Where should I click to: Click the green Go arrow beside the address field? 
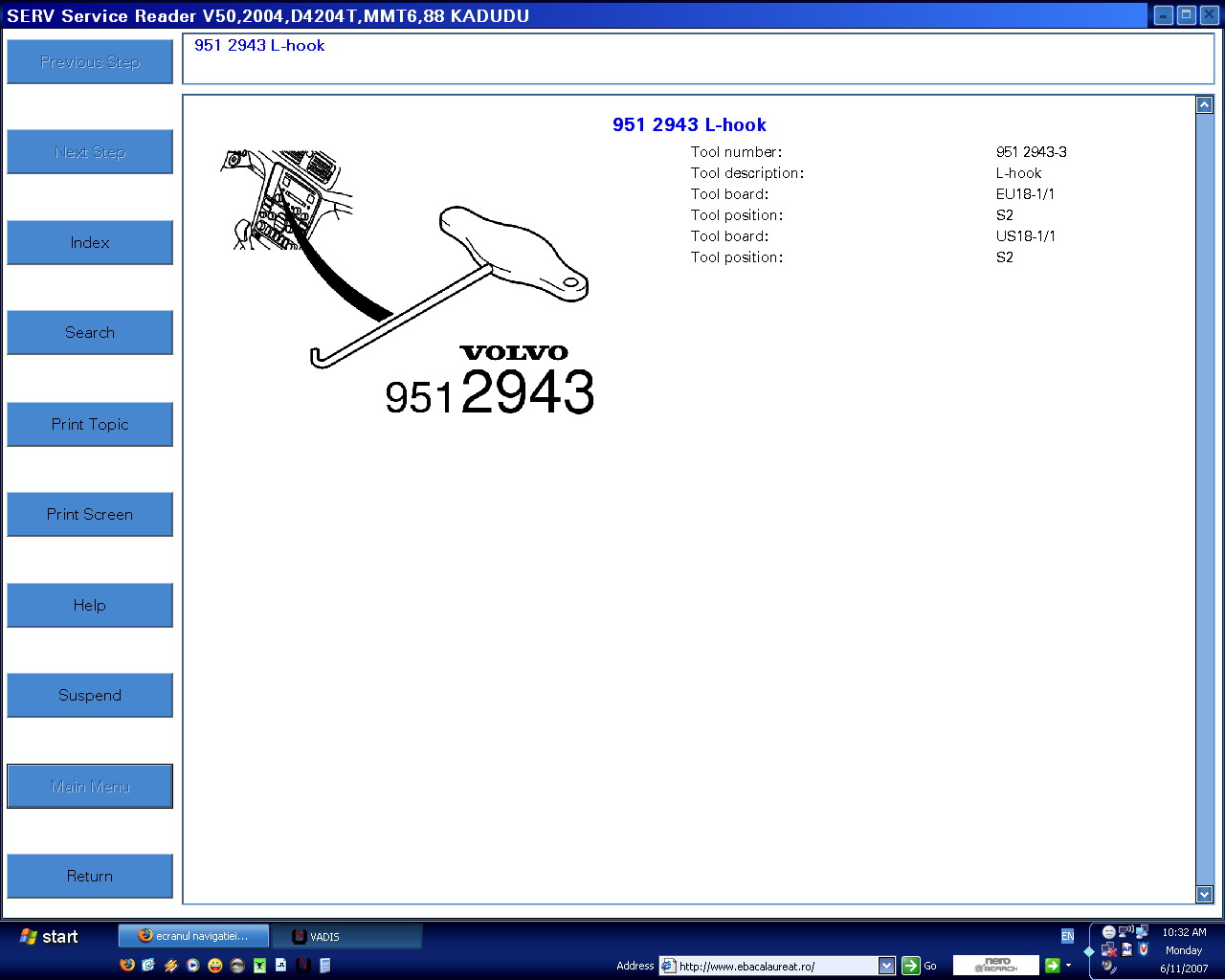point(911,966)
